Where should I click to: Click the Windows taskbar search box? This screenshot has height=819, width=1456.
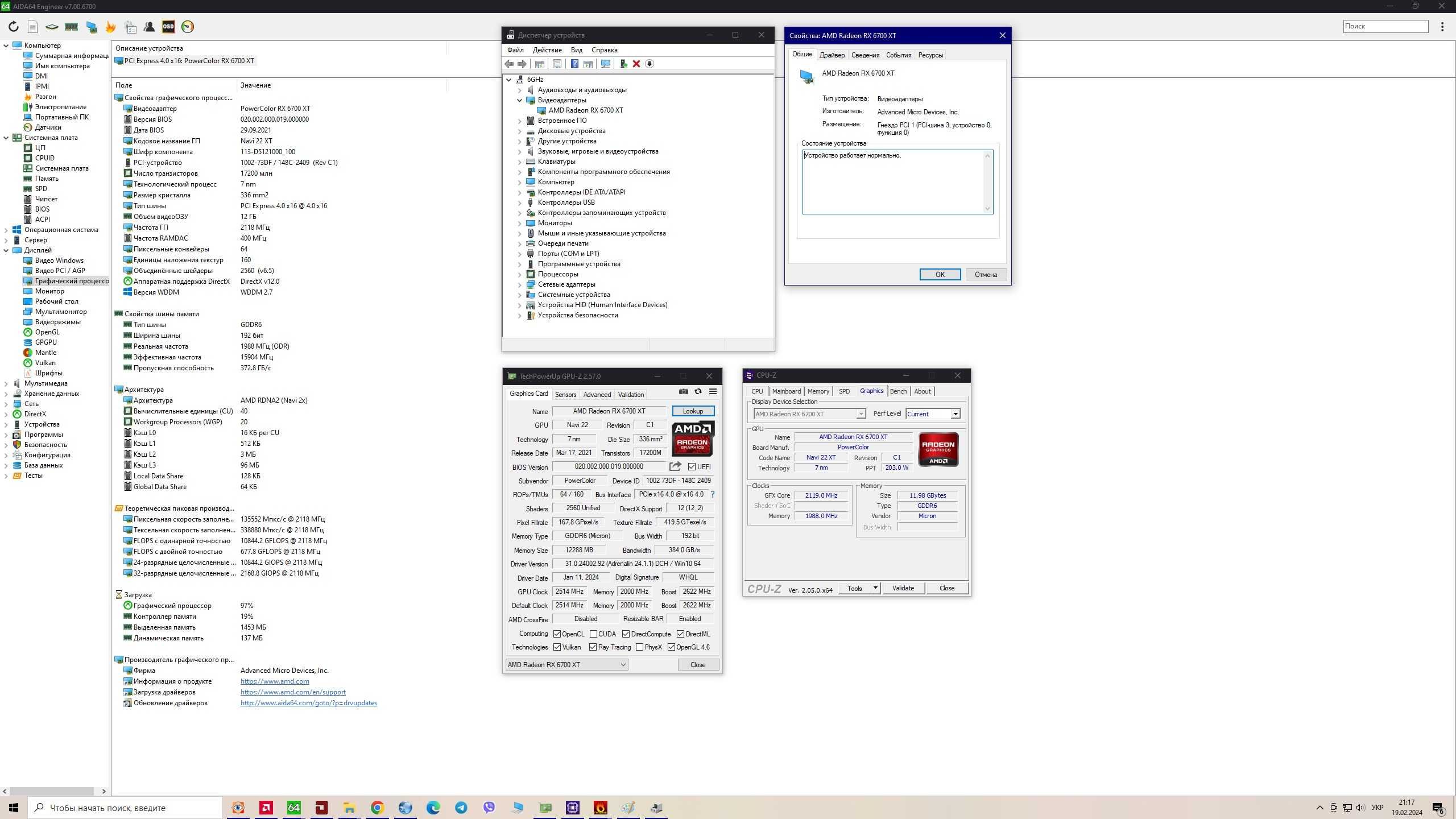point(125,808)
